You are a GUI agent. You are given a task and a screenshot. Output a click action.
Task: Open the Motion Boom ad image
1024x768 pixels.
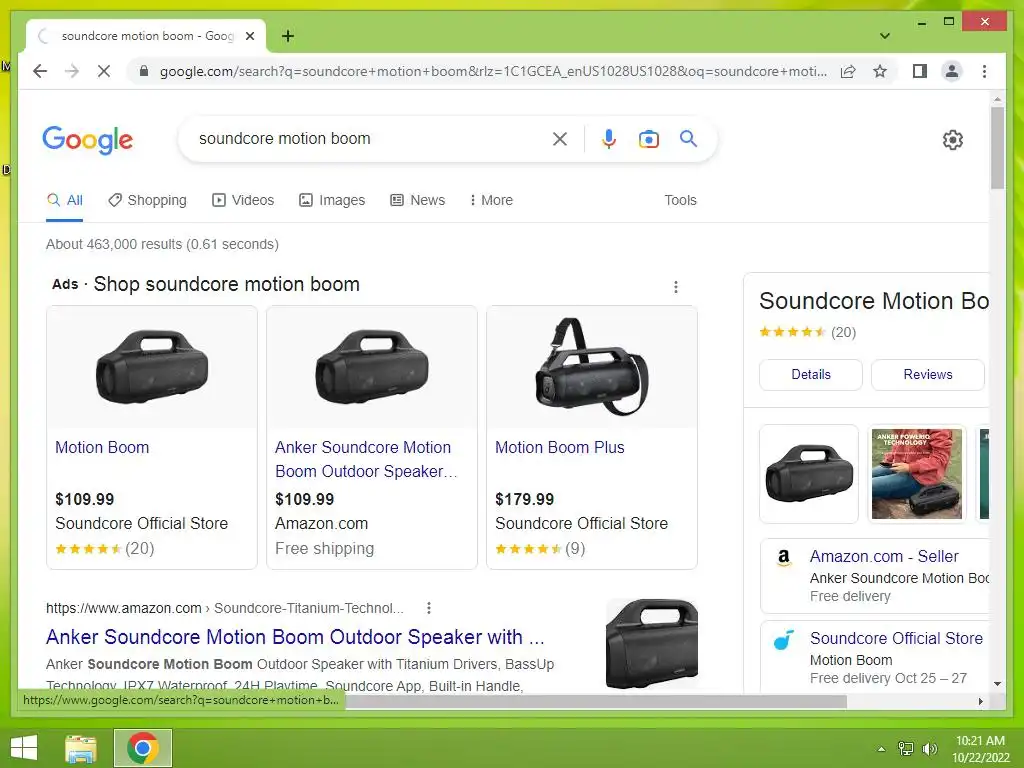pos(152,367)
